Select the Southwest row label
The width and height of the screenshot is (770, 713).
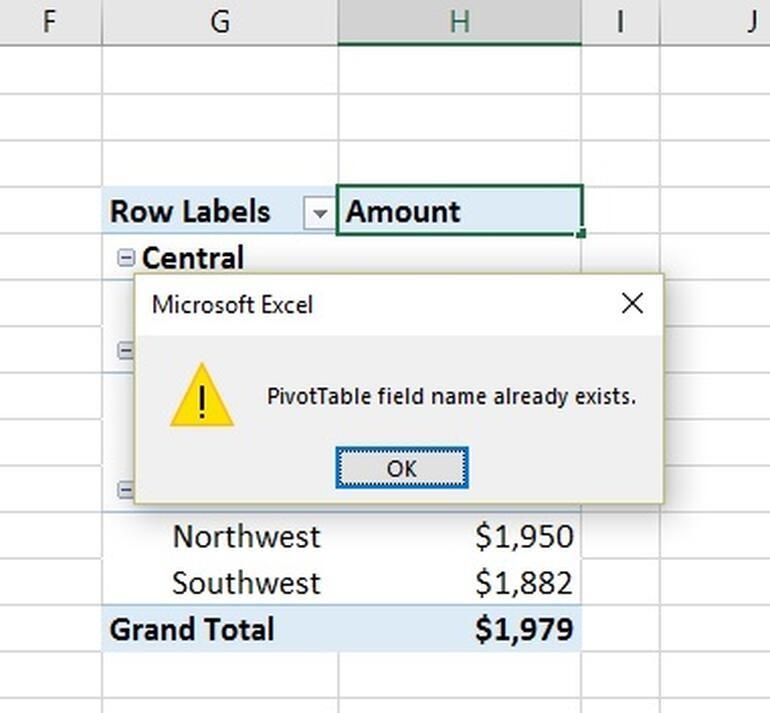pyautogui.click(x=247, y=583)
